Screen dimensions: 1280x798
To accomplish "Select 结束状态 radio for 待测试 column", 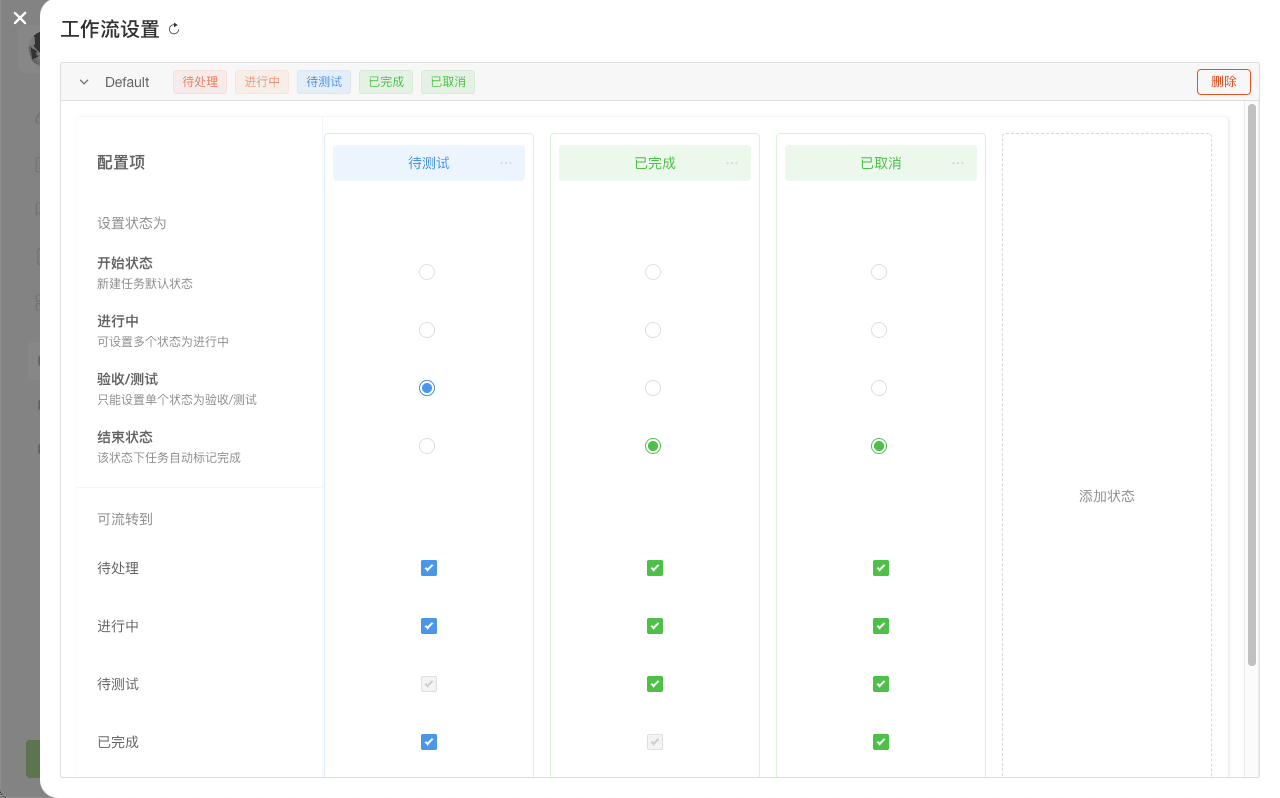I will [x=427, y=446].
